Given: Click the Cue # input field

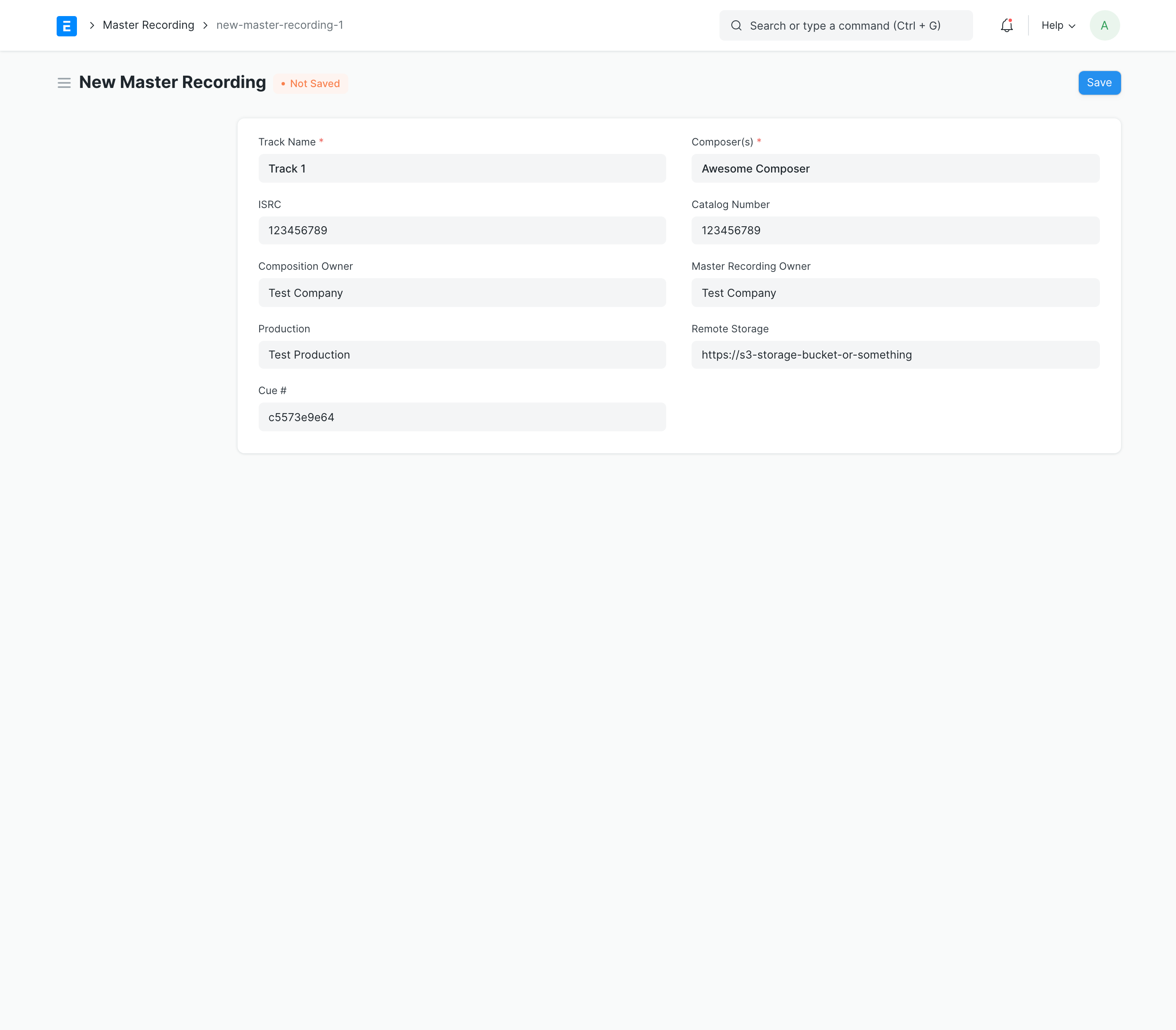Looking at the screenshot, I should point(462,417).
